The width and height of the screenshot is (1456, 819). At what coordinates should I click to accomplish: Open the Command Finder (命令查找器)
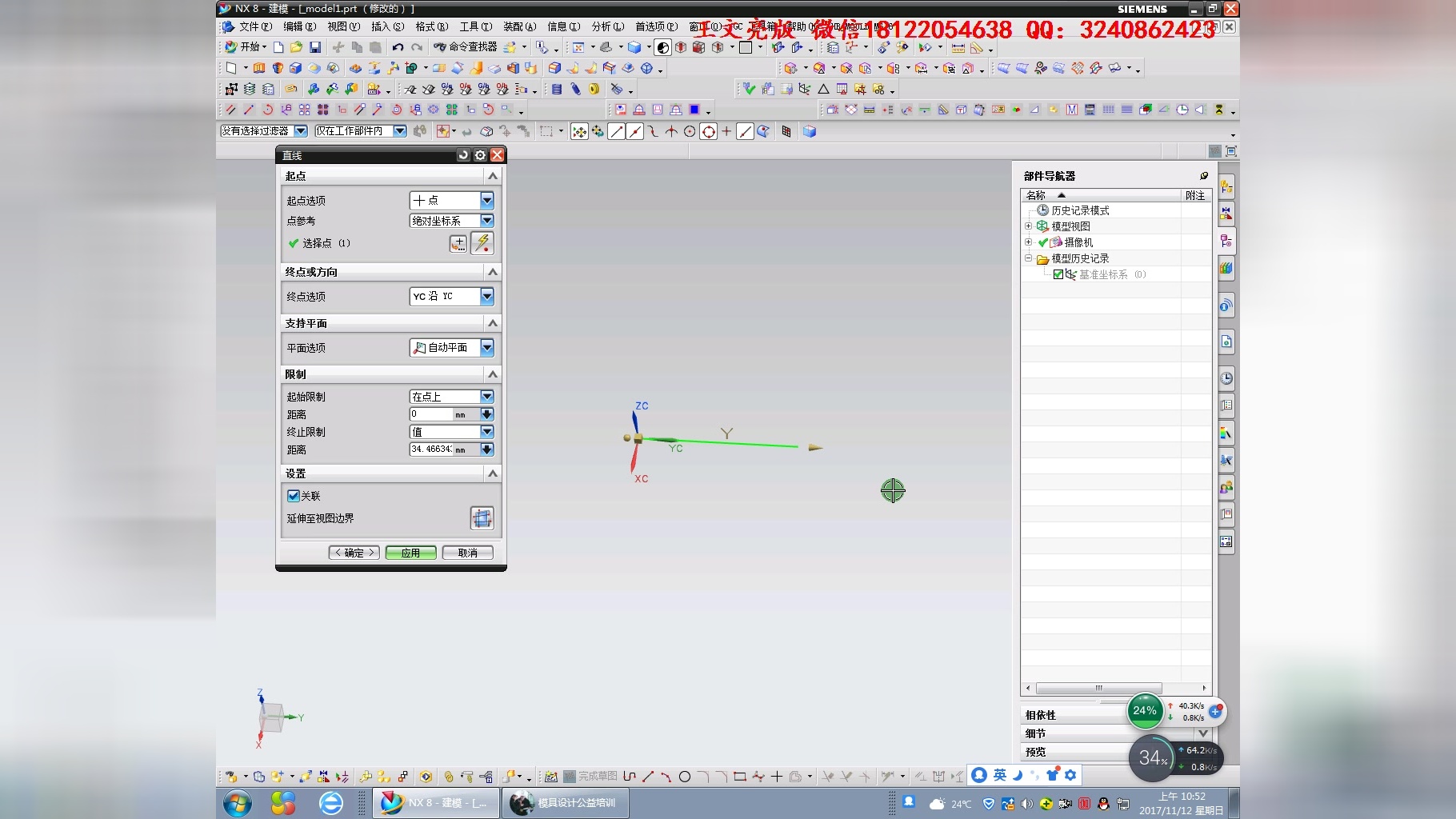coord(465,47)
